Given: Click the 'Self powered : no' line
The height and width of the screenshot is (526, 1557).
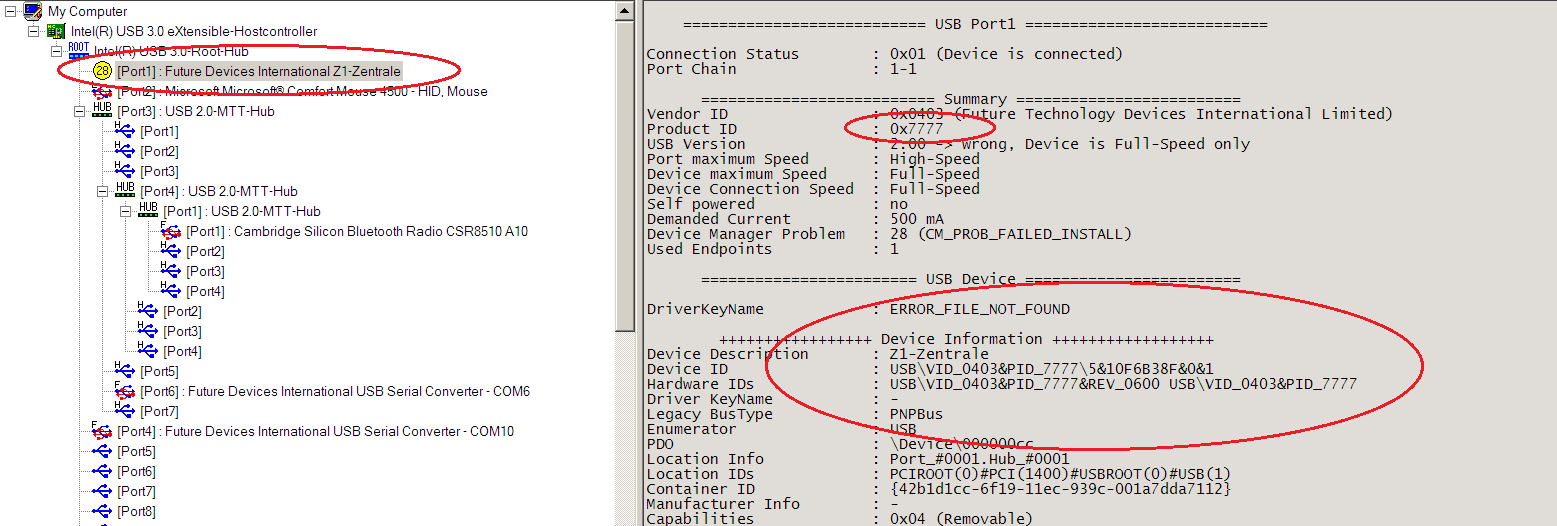Looking at the screenshot, I should point(776,204).
